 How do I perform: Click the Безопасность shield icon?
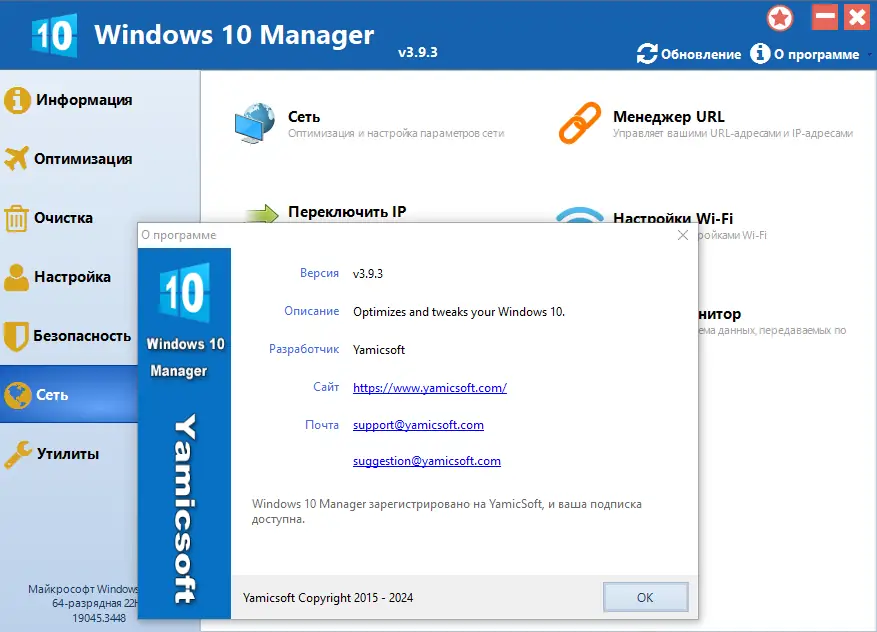point(16,336)
